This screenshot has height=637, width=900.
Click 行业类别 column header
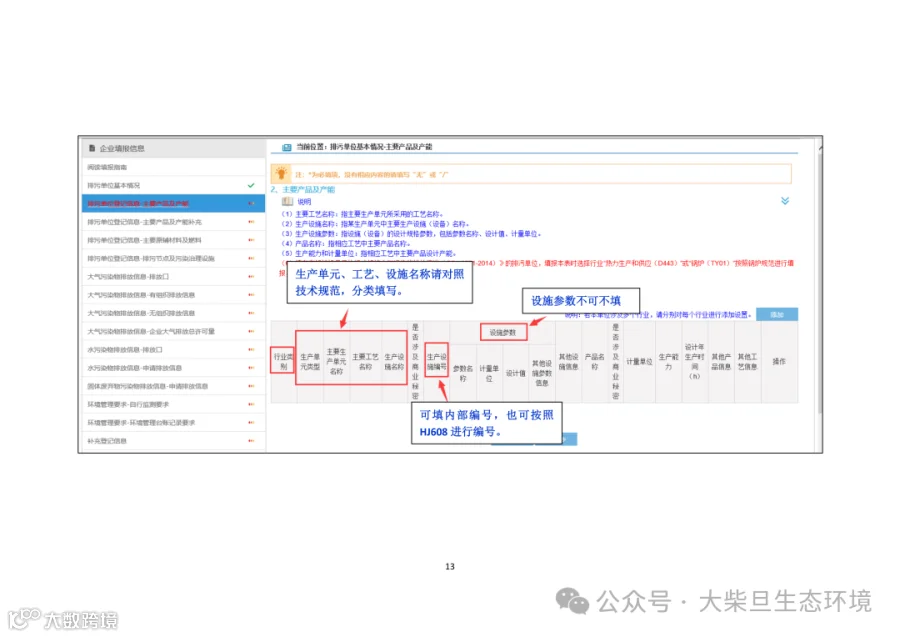(x=283, y=362)
